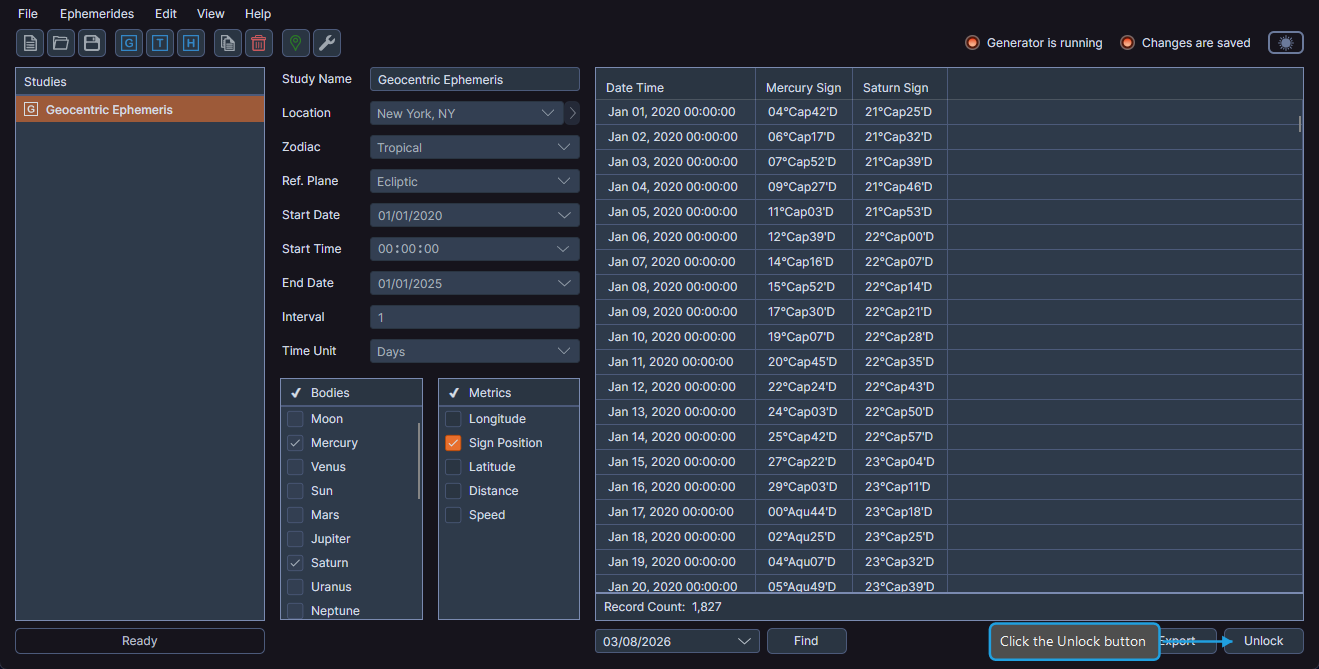
Task: Expand the Time Unit dropdown
Action: [474, 352]
